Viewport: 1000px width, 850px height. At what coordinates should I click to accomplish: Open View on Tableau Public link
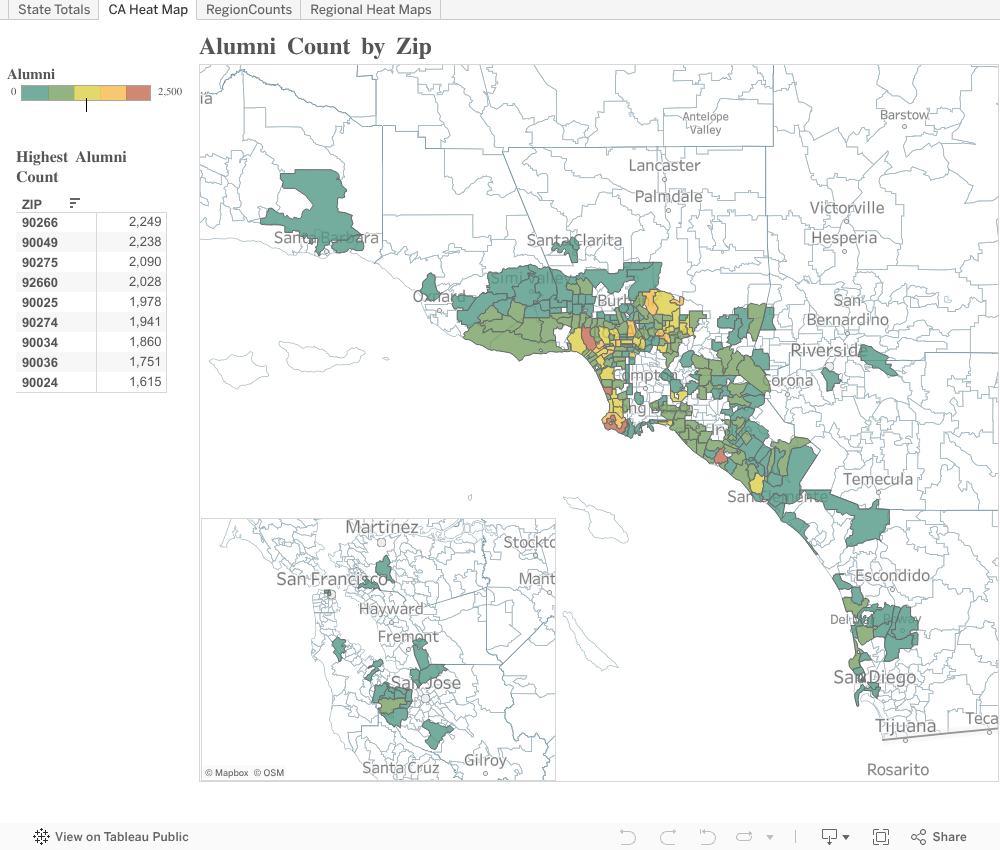(121, 837)
